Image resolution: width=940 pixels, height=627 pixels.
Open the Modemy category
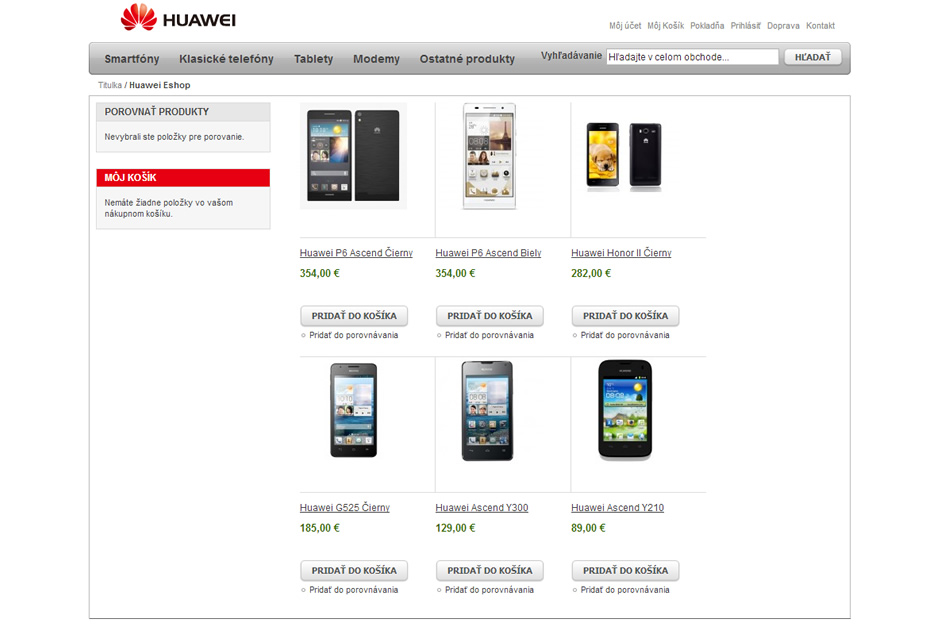click(376, 59)
